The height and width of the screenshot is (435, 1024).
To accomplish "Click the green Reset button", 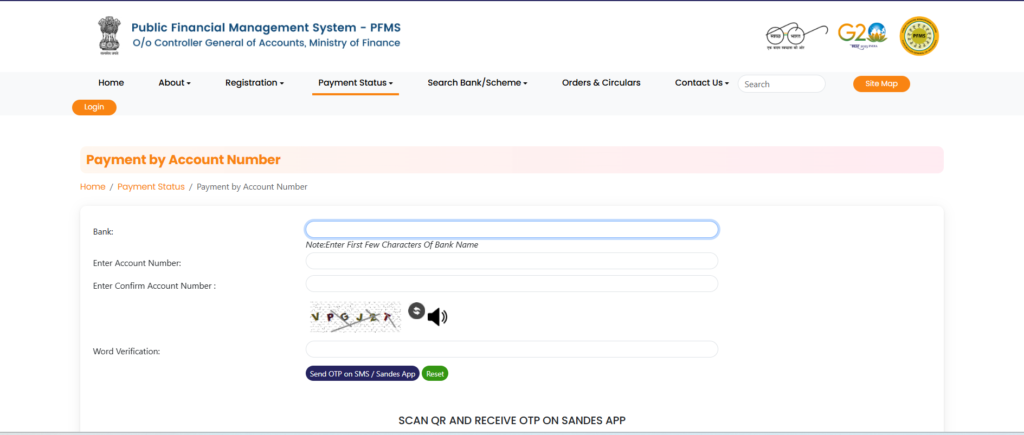I will point(435,374).
